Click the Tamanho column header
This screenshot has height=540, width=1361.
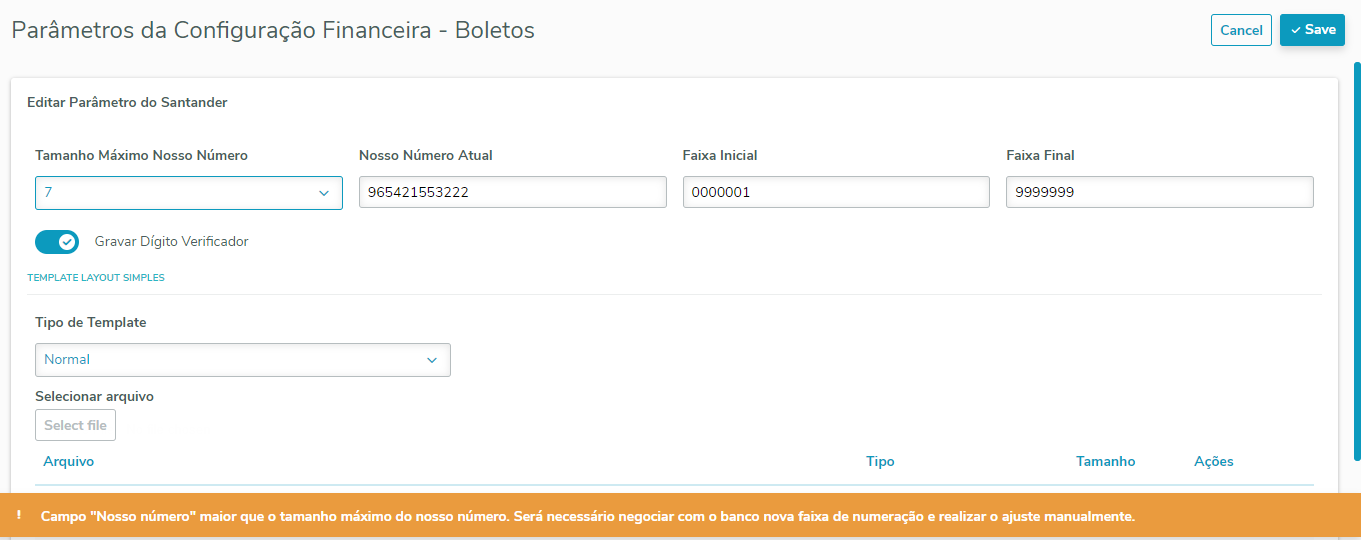coord(1105,462)
